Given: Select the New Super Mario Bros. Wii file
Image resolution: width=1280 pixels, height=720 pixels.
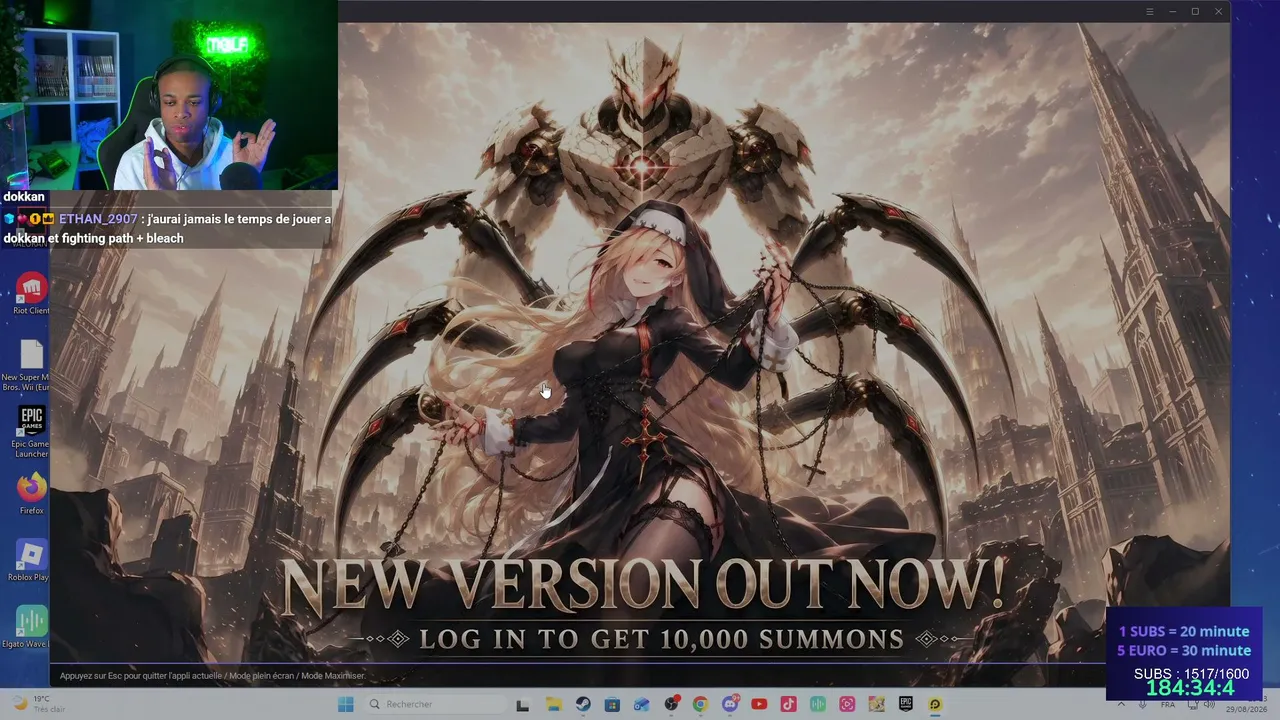Looking at the screenshot, I should (27, 364).
